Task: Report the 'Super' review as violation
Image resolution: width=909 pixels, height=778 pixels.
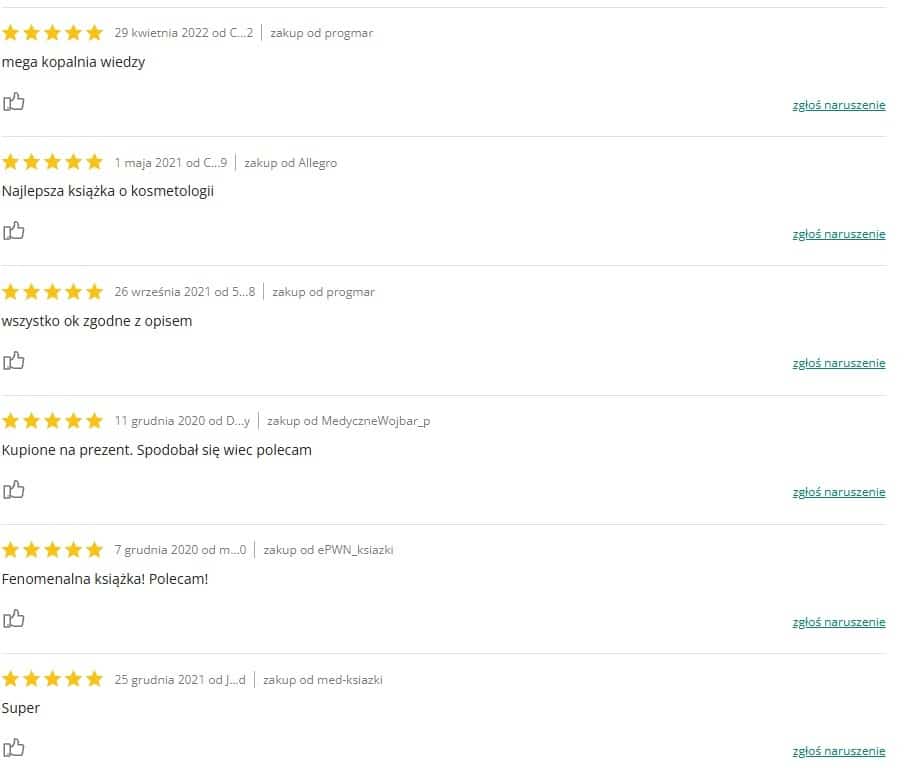Action: (838, 751)
